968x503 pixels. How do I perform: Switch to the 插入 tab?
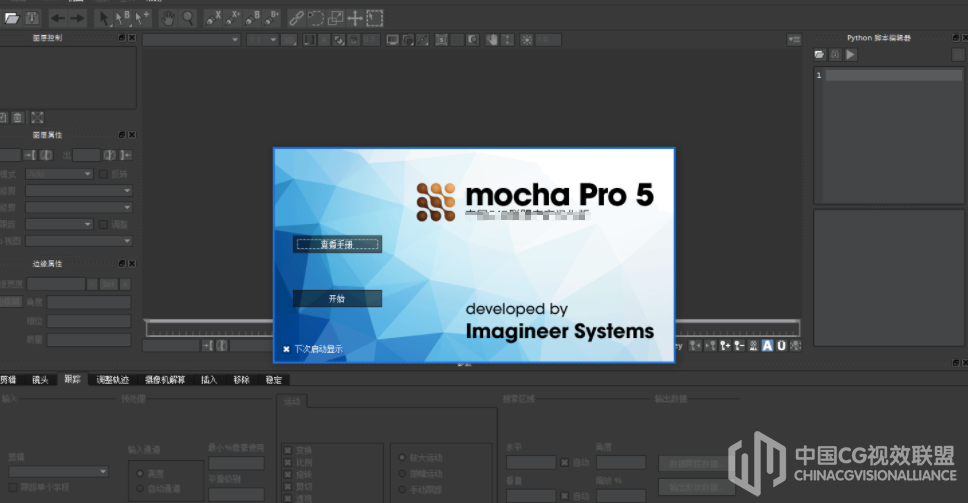pos(209,380)
